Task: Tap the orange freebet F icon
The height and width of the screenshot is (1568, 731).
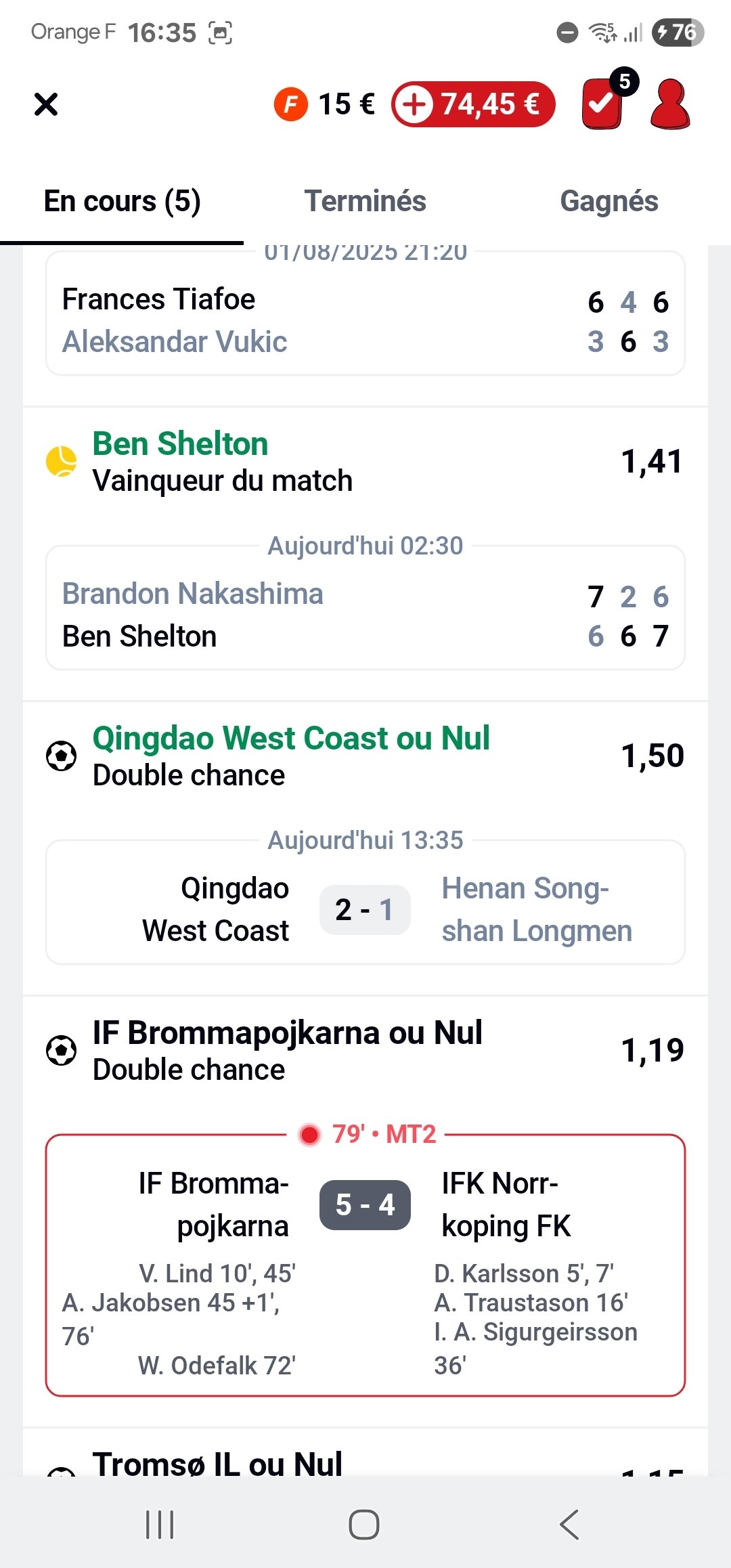Action: tap(290, 105)
